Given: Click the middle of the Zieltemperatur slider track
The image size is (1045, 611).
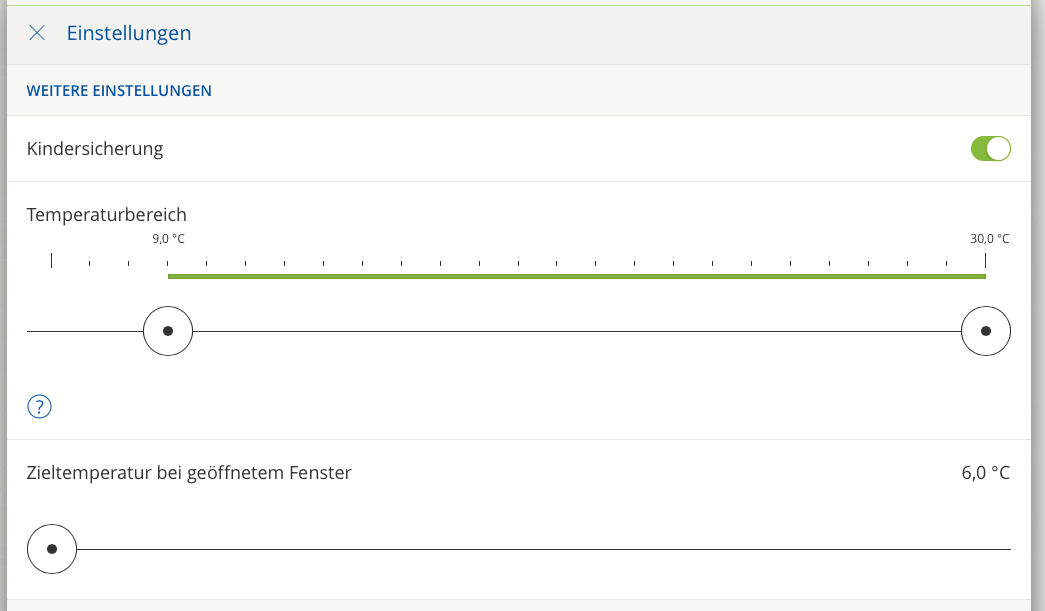Looking at the screenshot, I should click(x=544, y=549).
